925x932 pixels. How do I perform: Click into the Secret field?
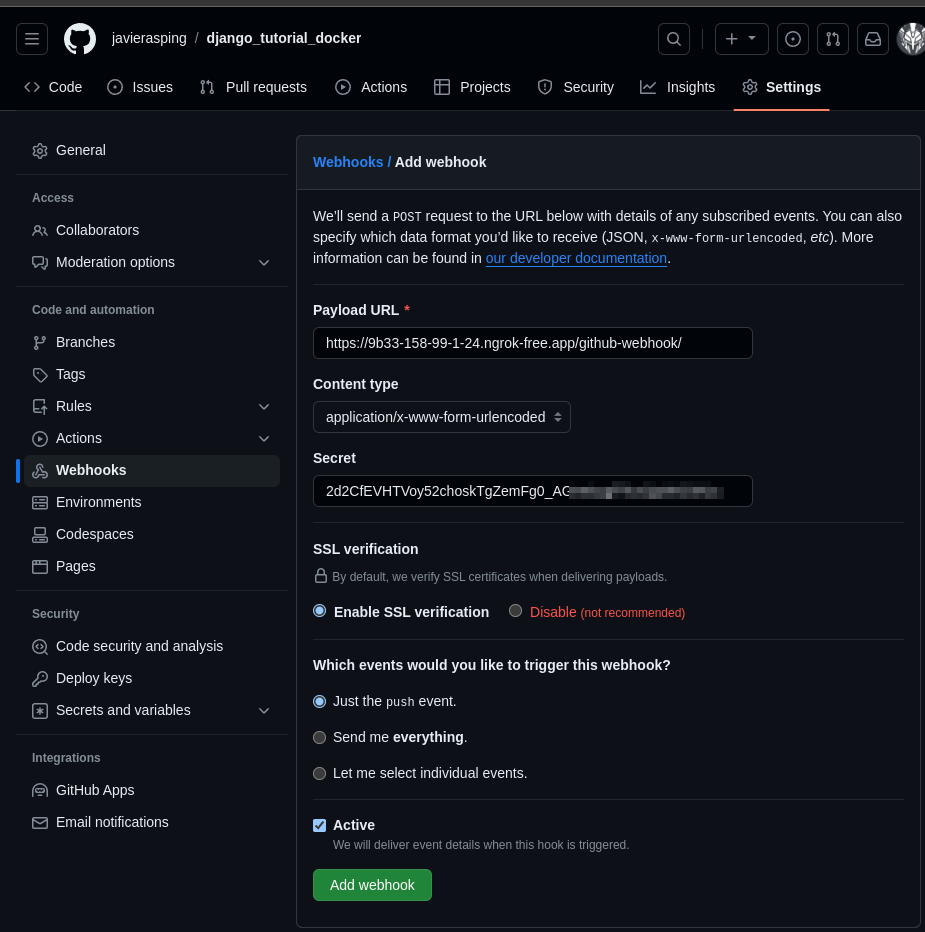tap(533, 491)
